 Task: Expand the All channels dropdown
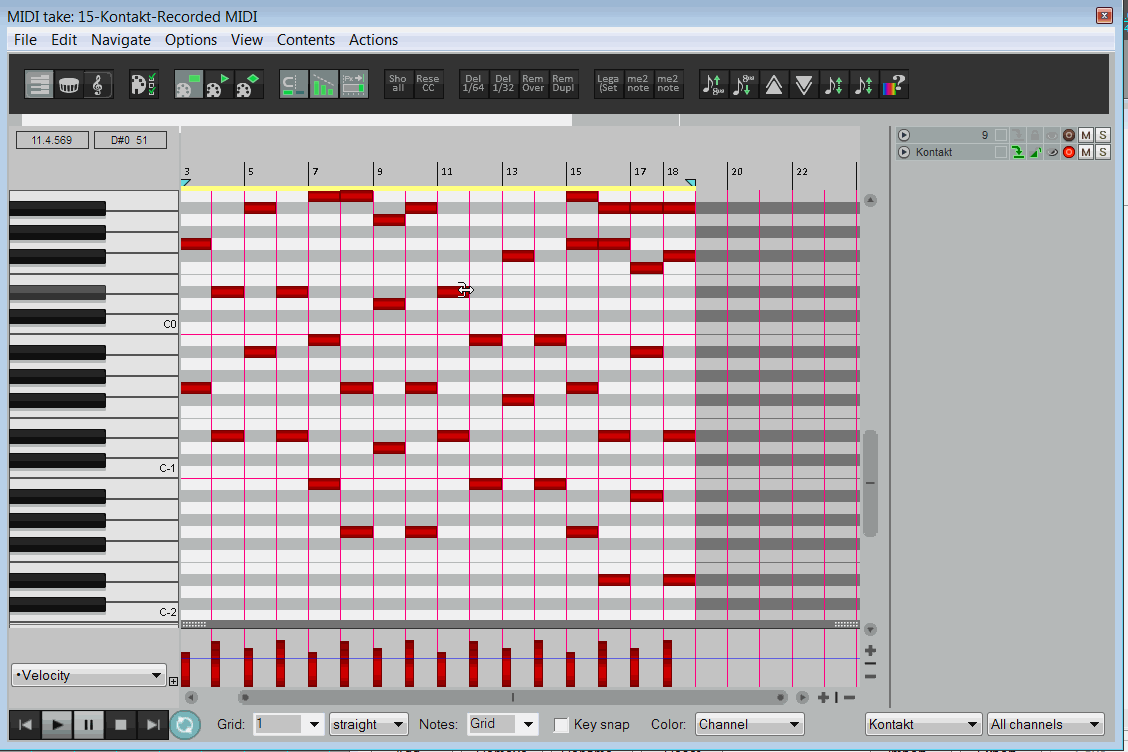tap(1045, 725)
